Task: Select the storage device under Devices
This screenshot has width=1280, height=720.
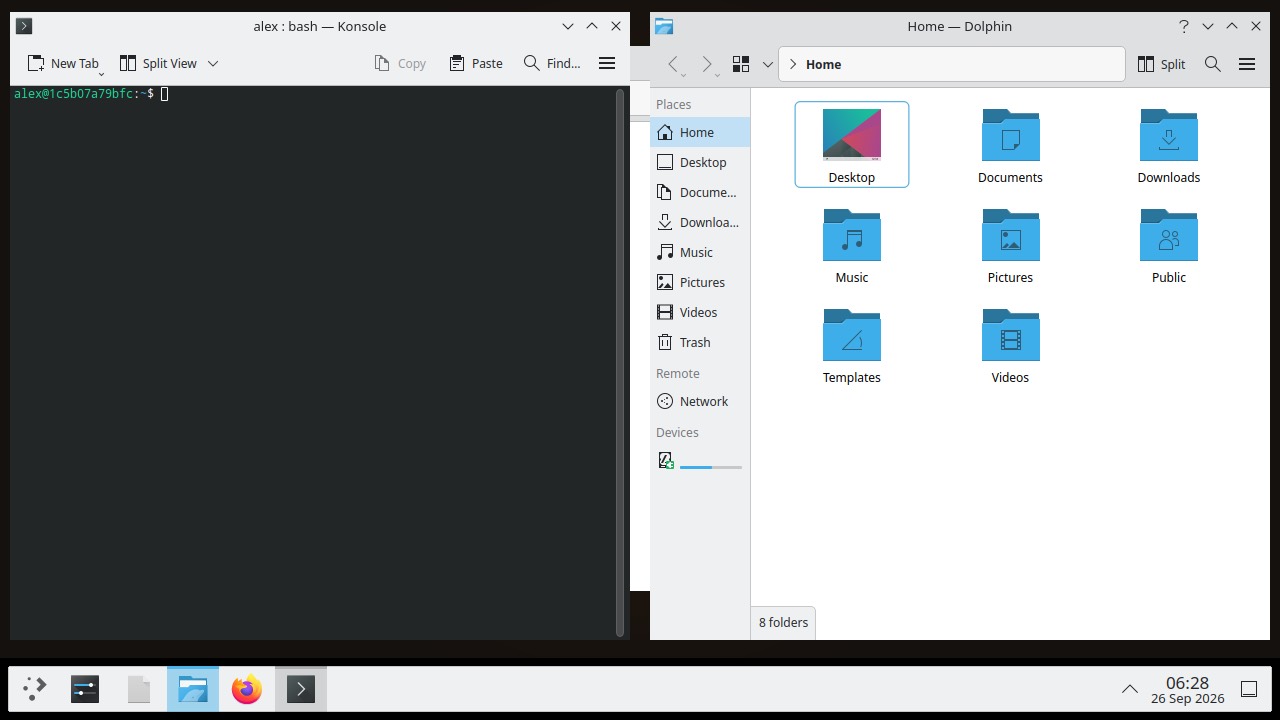Action: click(x=700, y=460)
